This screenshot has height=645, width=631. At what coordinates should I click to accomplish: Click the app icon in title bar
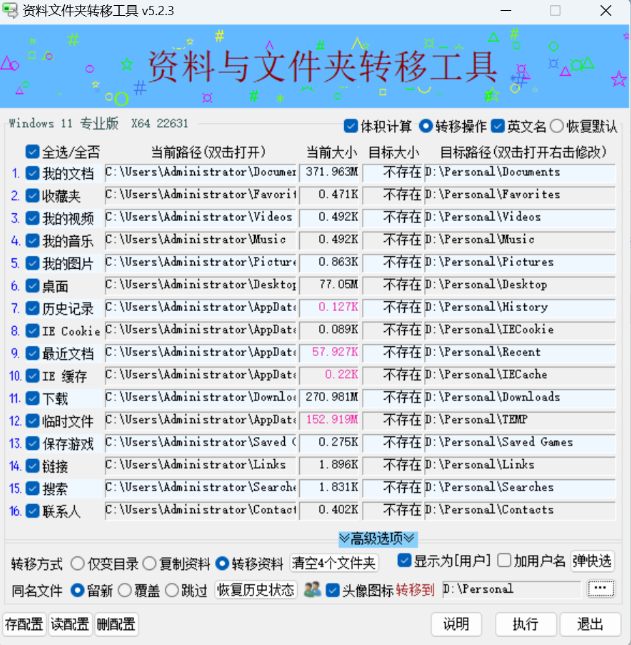(12, 12)
